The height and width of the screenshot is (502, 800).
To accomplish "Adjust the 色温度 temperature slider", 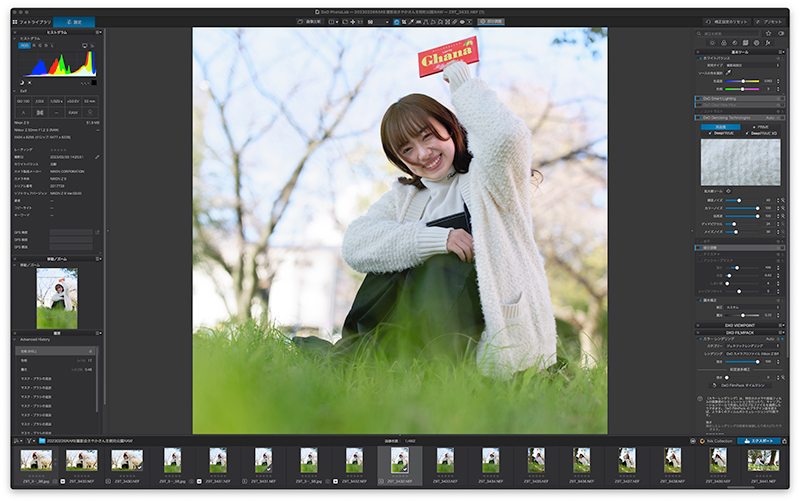I will click(742, 81).
